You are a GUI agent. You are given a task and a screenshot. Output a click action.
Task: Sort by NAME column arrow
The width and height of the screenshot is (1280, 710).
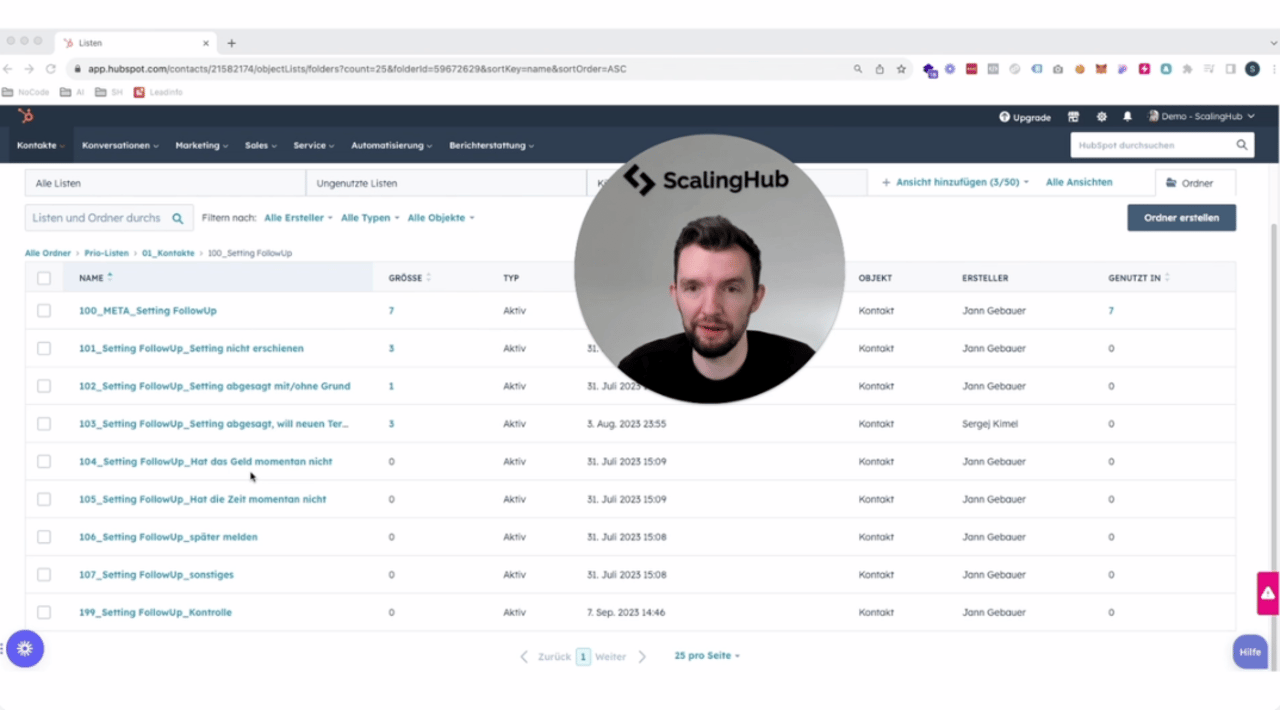(110, 277)
